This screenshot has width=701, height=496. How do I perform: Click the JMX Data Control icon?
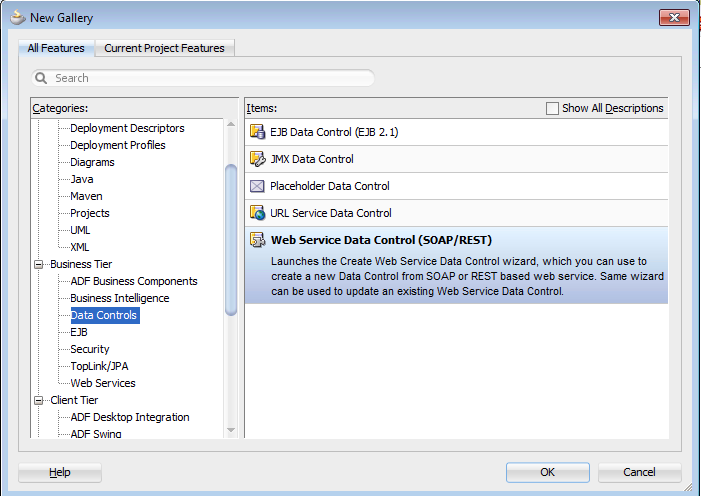[x=257, y=159]
